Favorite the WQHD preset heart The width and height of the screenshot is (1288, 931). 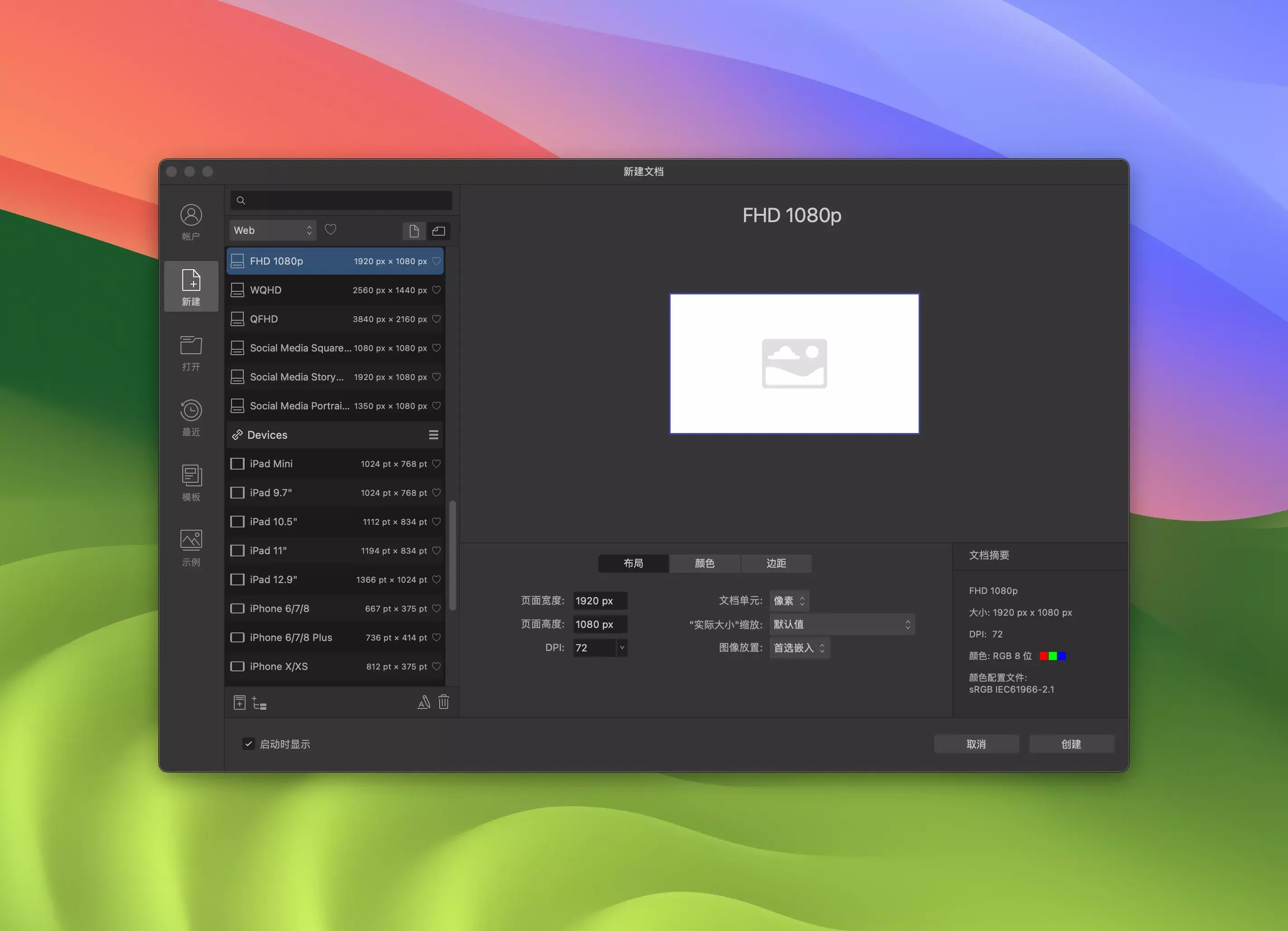point(436,290)
